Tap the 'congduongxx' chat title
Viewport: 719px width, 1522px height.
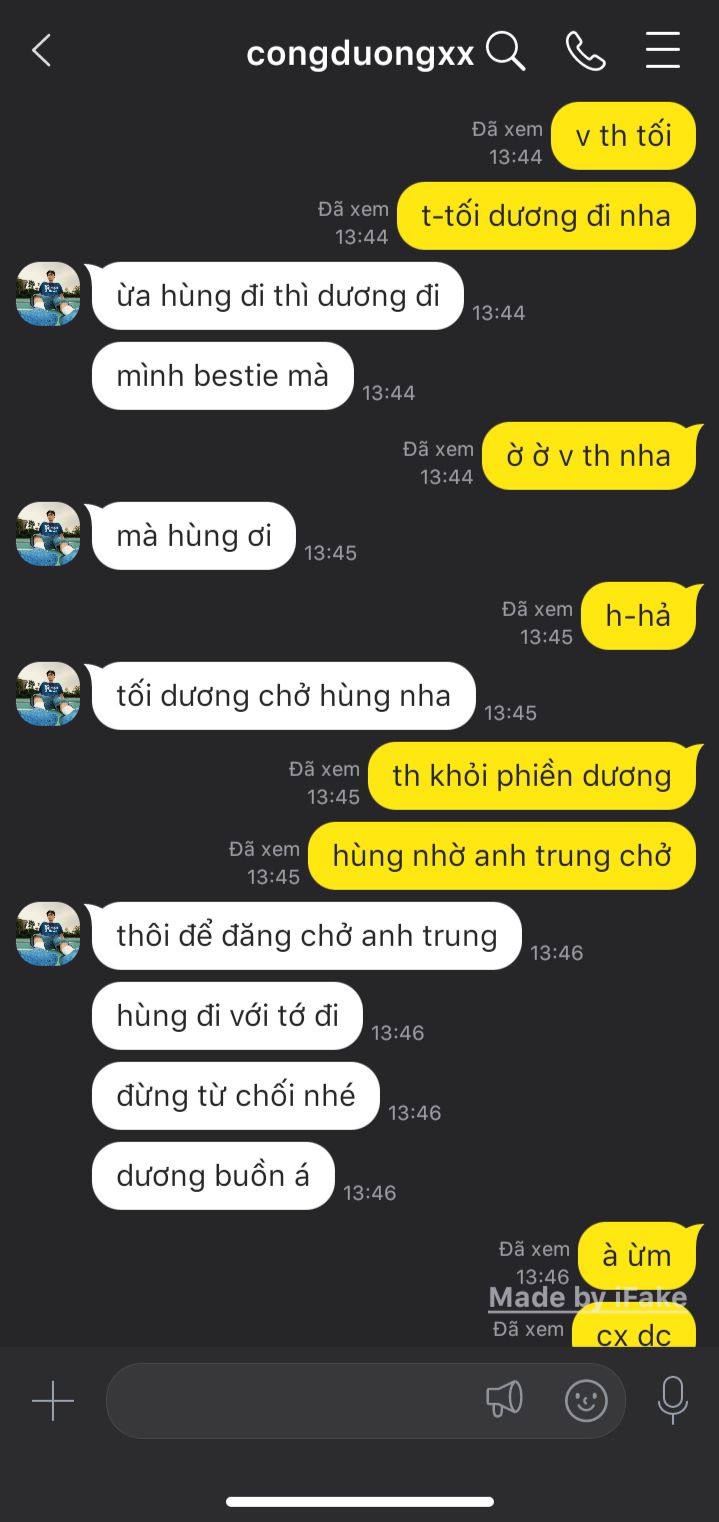pos(360,53)
